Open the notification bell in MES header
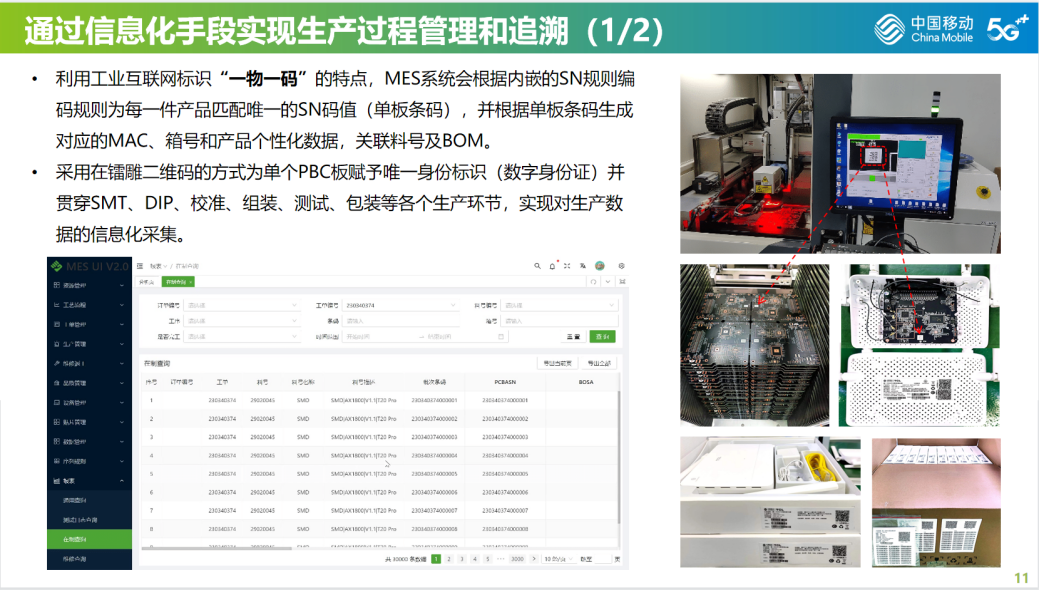1039x590 pixels. point(552,266)
